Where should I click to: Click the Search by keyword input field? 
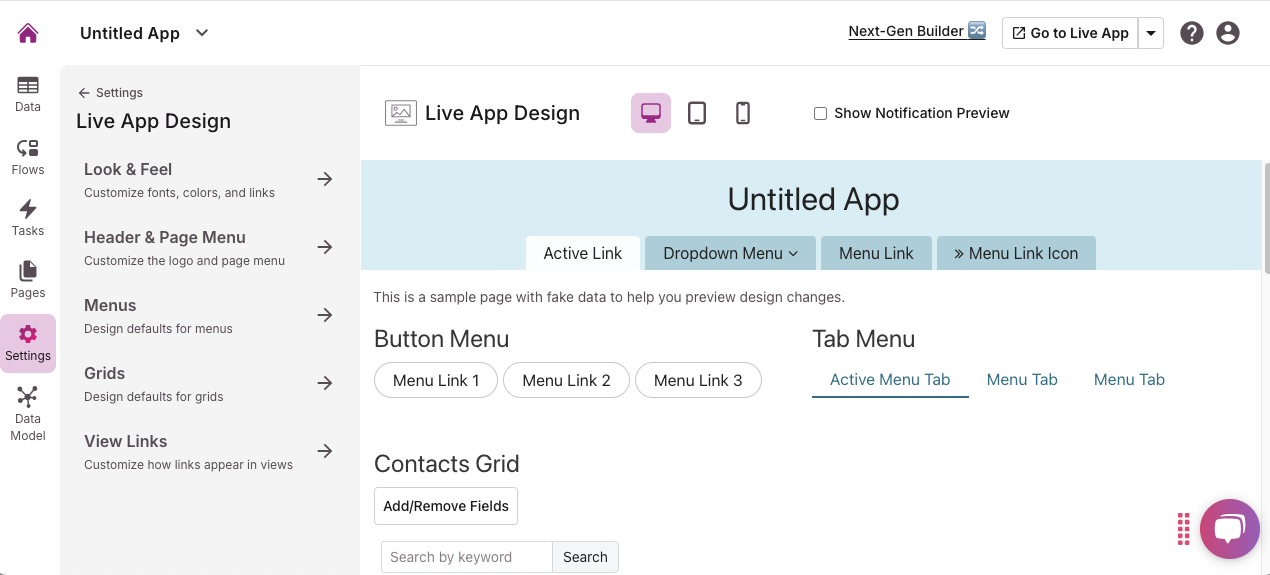point(466,557)
